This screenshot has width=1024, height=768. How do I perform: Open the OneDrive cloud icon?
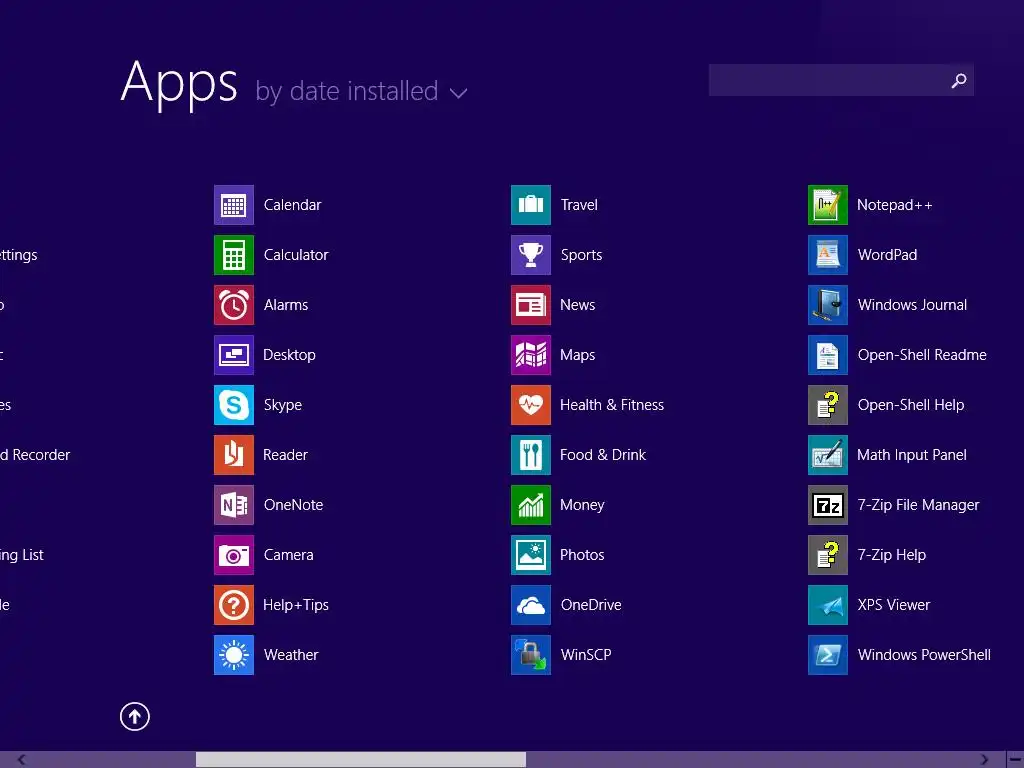(531, 605)
